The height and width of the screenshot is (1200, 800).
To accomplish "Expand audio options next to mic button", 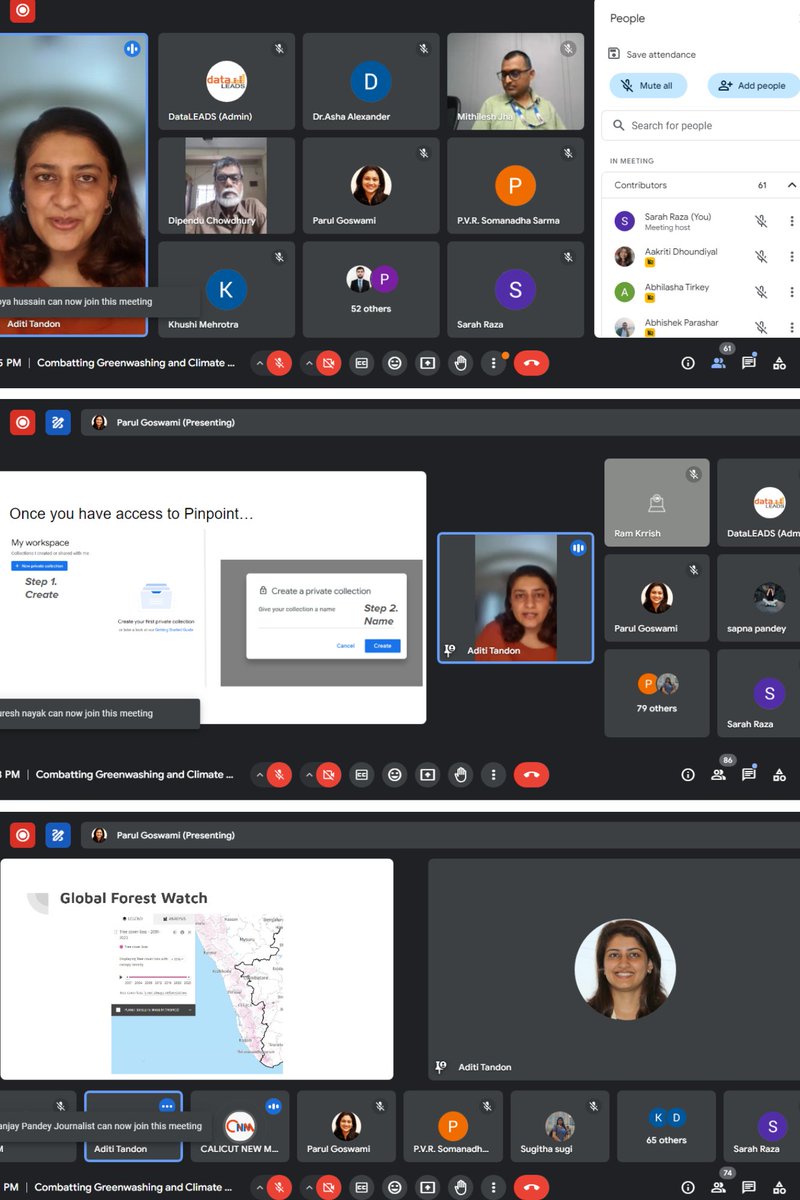I will 260,363.
